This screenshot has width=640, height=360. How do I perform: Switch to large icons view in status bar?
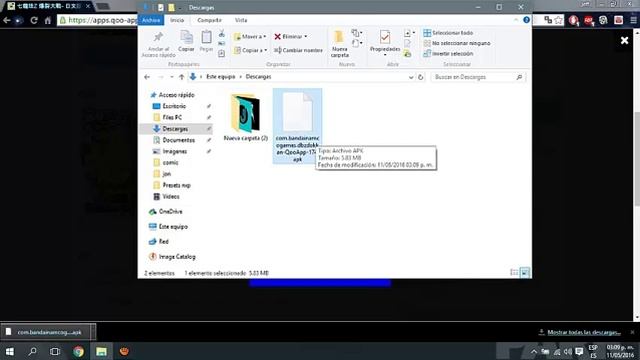524,272
